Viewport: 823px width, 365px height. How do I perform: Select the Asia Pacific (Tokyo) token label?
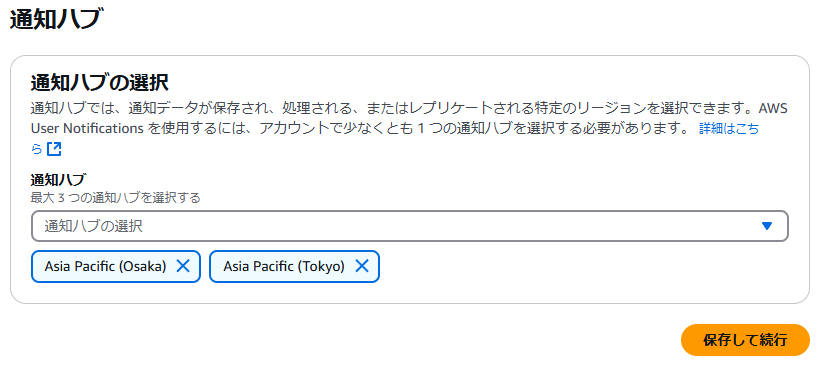(x=284, y=266)
